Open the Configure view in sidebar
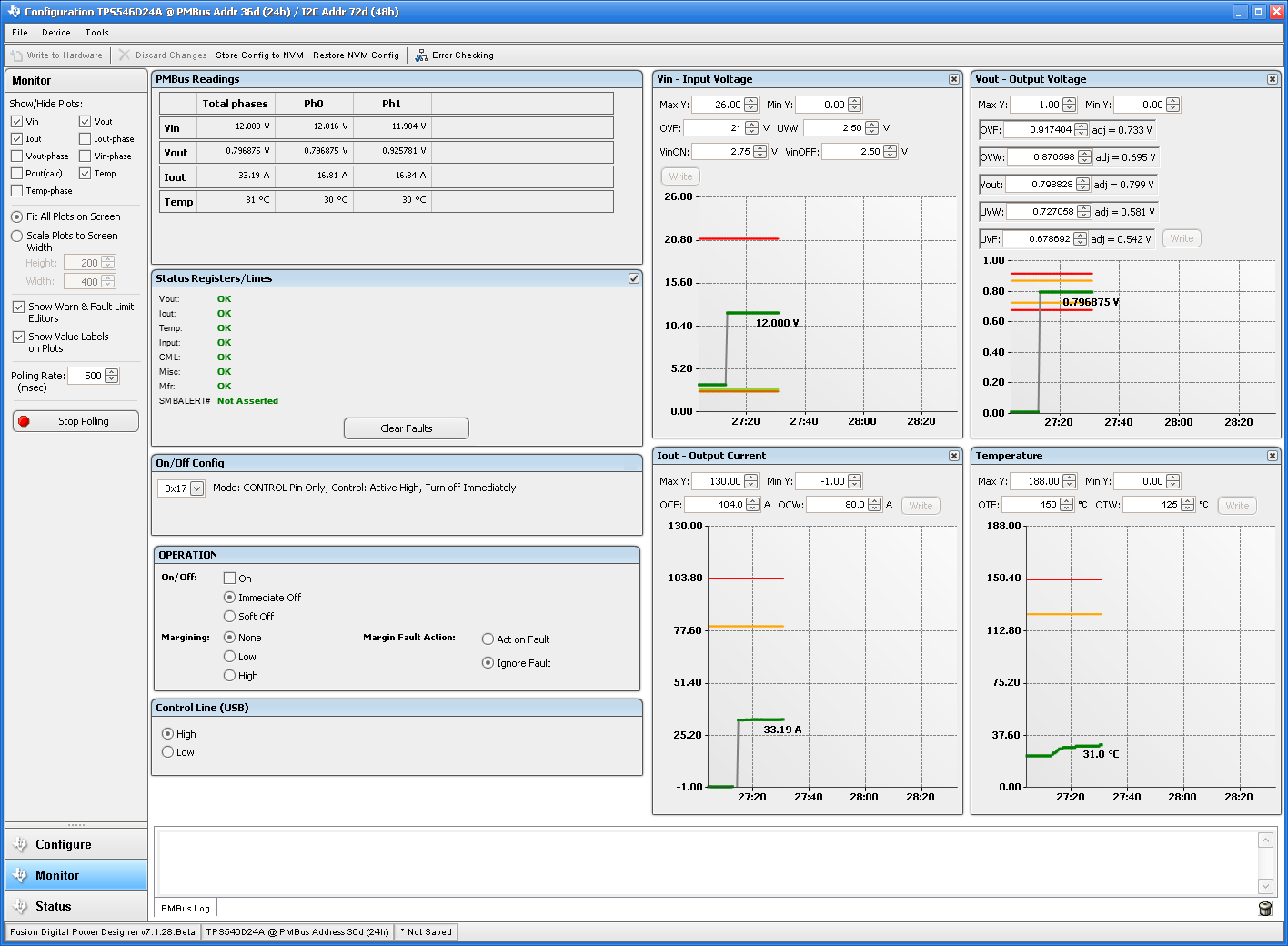 tap(63, 844)
